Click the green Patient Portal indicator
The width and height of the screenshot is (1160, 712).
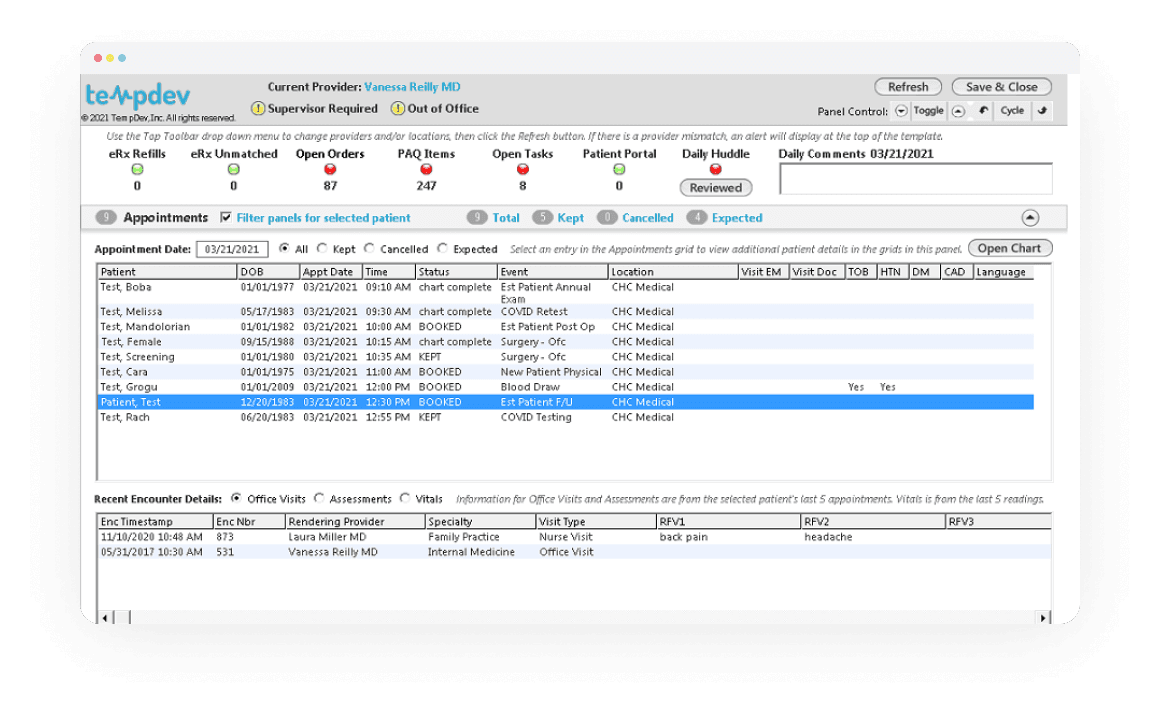click(x=619, y=170)
